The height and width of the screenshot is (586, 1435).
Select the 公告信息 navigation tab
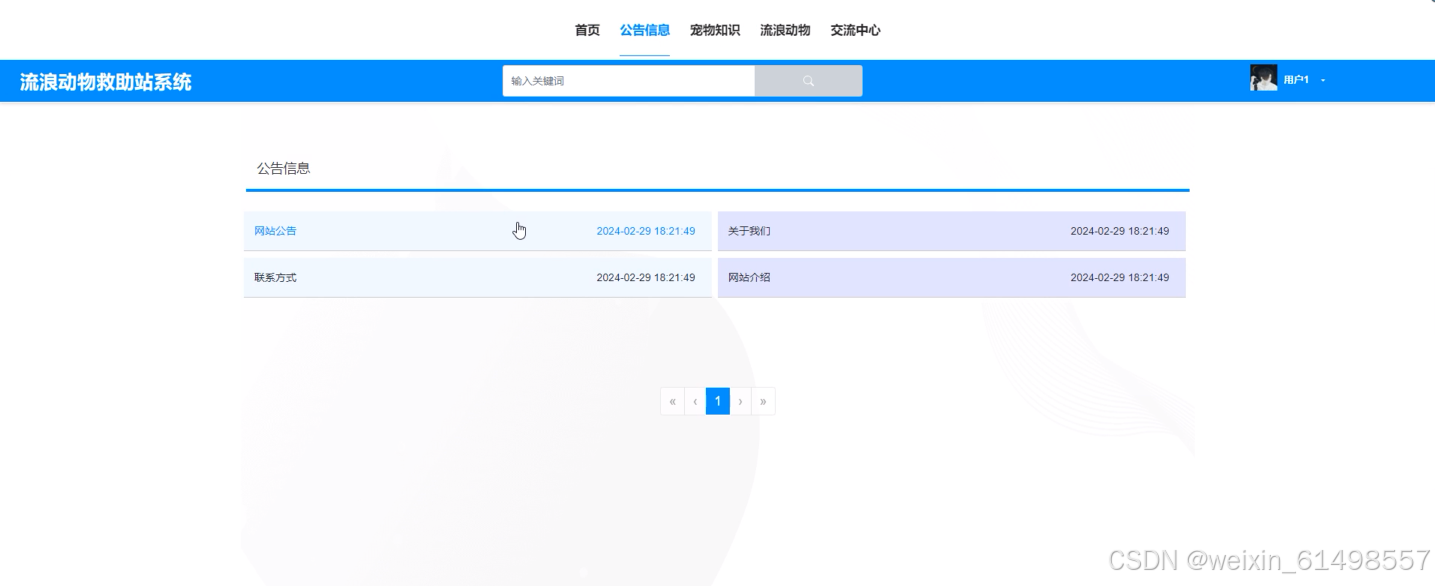(645, 30)
